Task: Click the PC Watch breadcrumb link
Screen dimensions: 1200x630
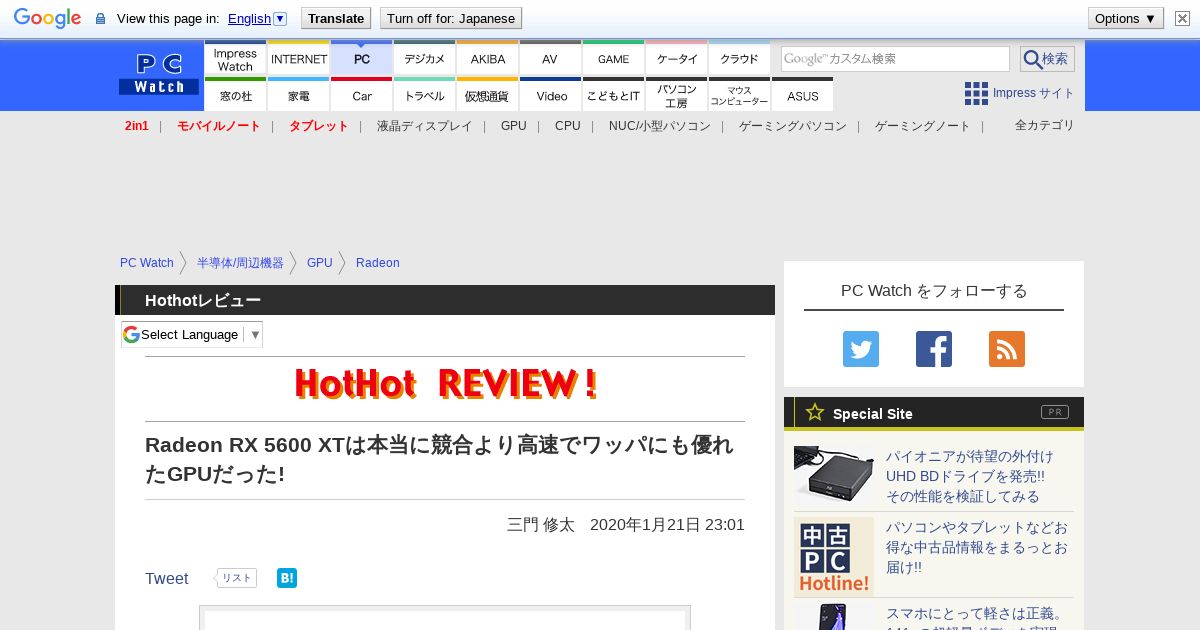Action: tap(147, 263)
